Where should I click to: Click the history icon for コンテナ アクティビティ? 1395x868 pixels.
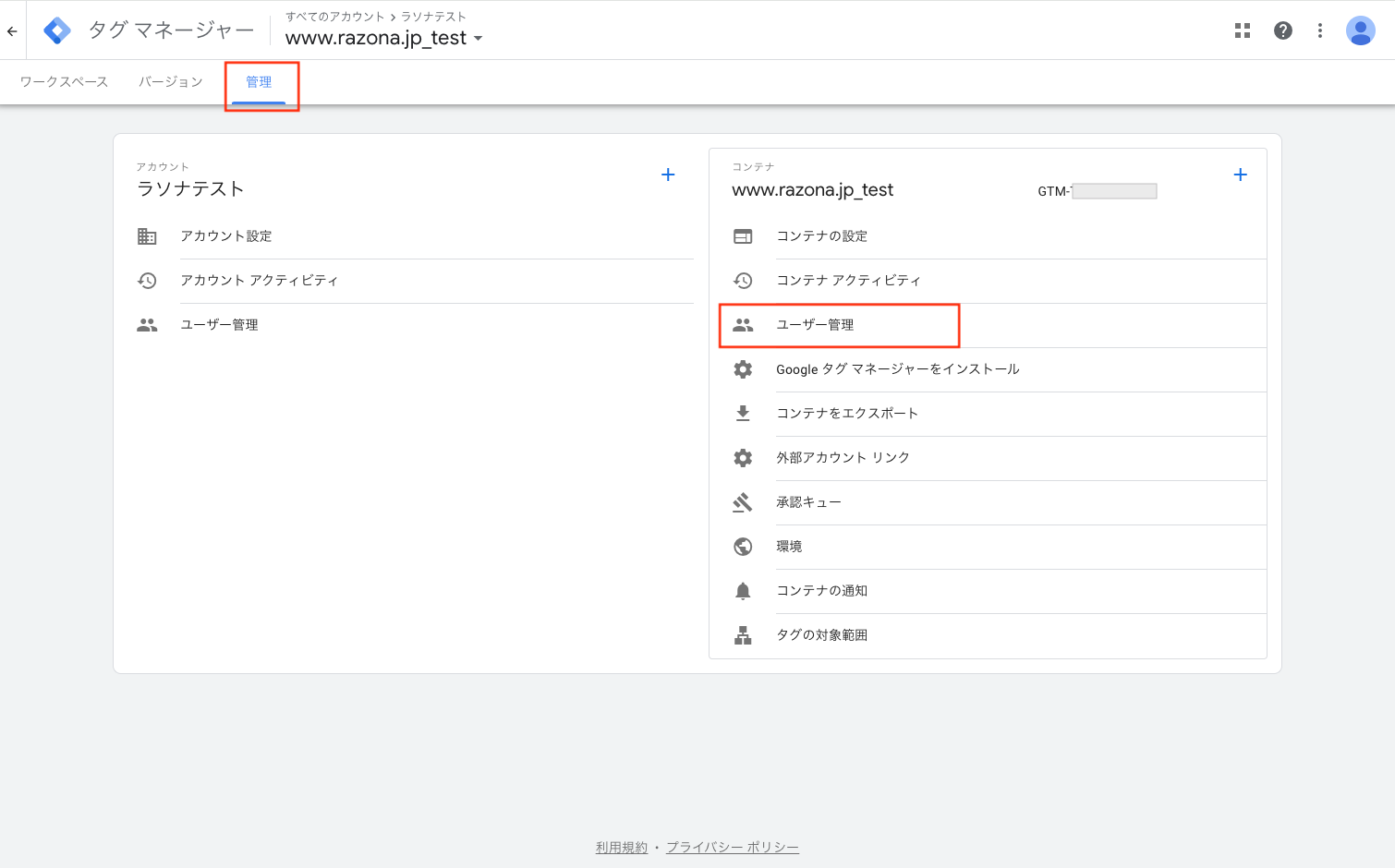tap(743, 281)
